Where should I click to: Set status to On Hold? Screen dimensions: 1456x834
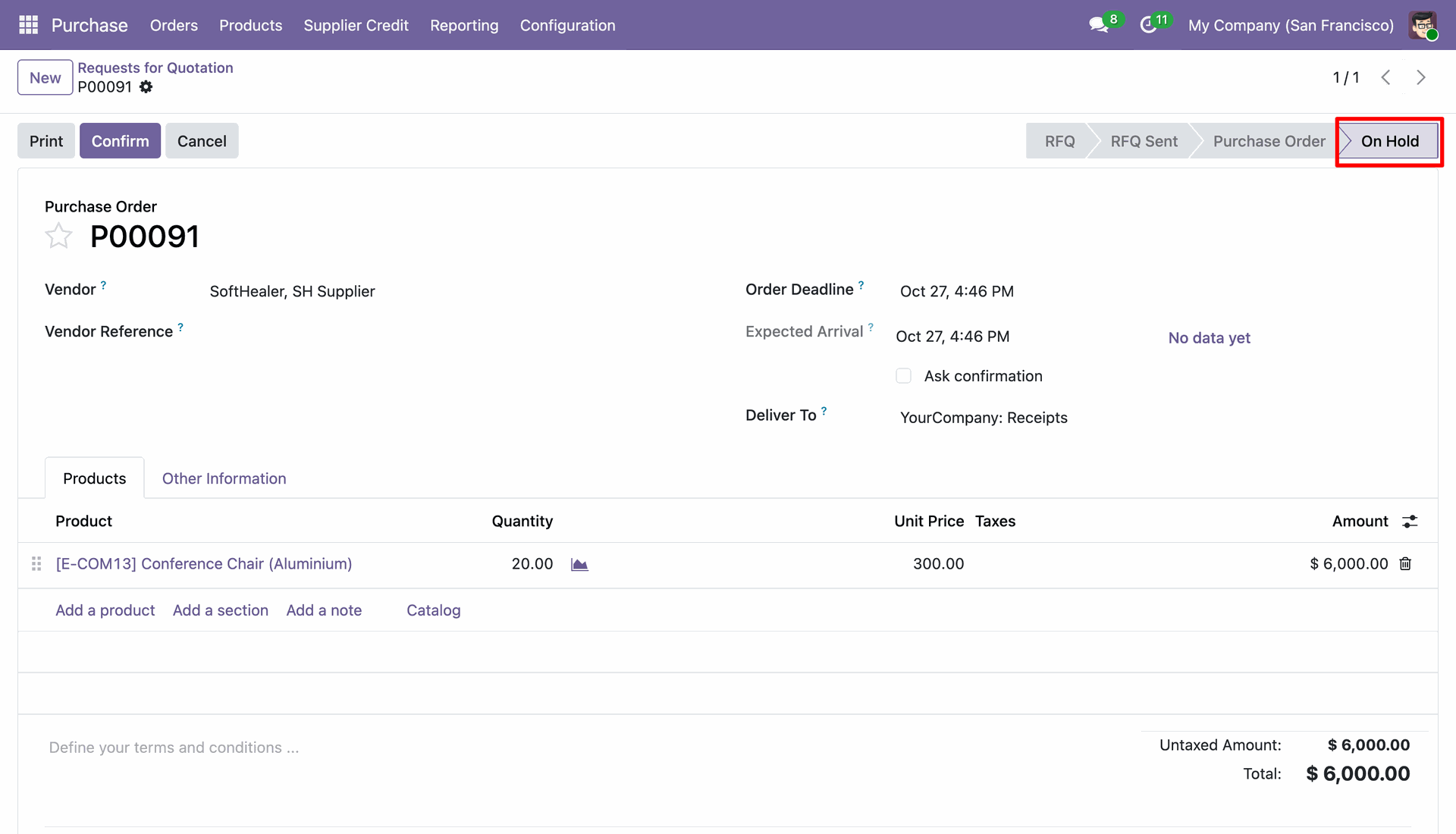pos(1389,141)
